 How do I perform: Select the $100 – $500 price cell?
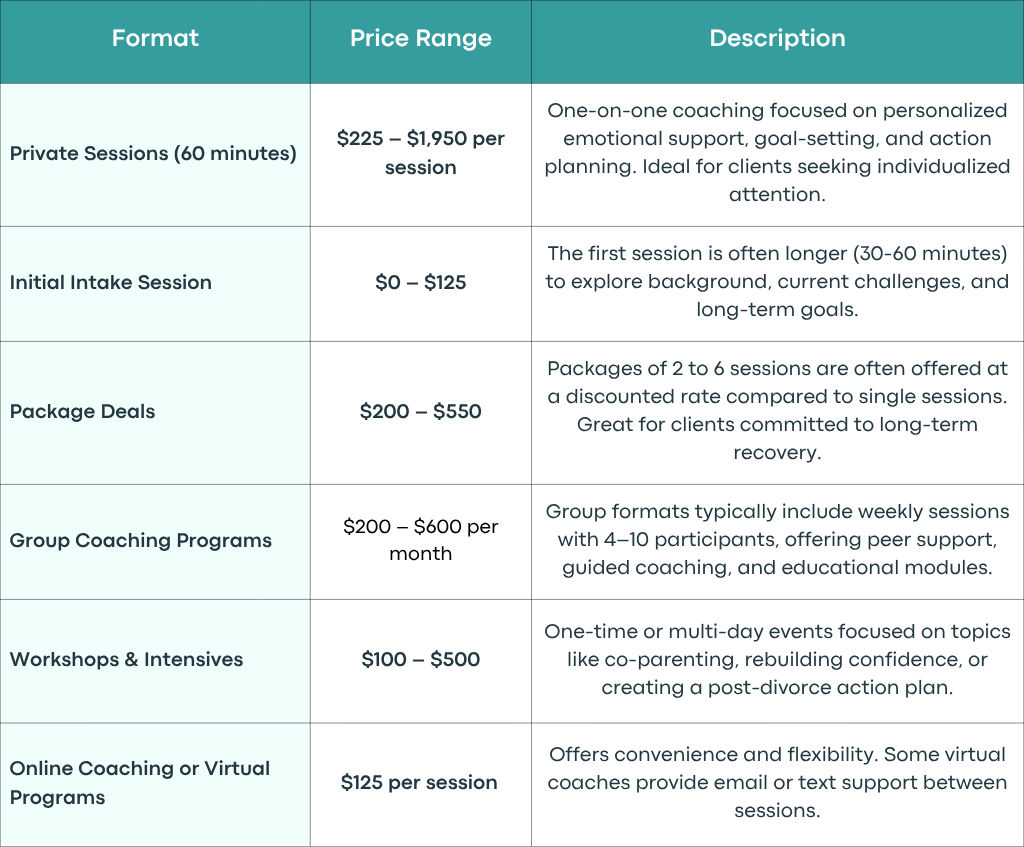[x=421, y=660]
